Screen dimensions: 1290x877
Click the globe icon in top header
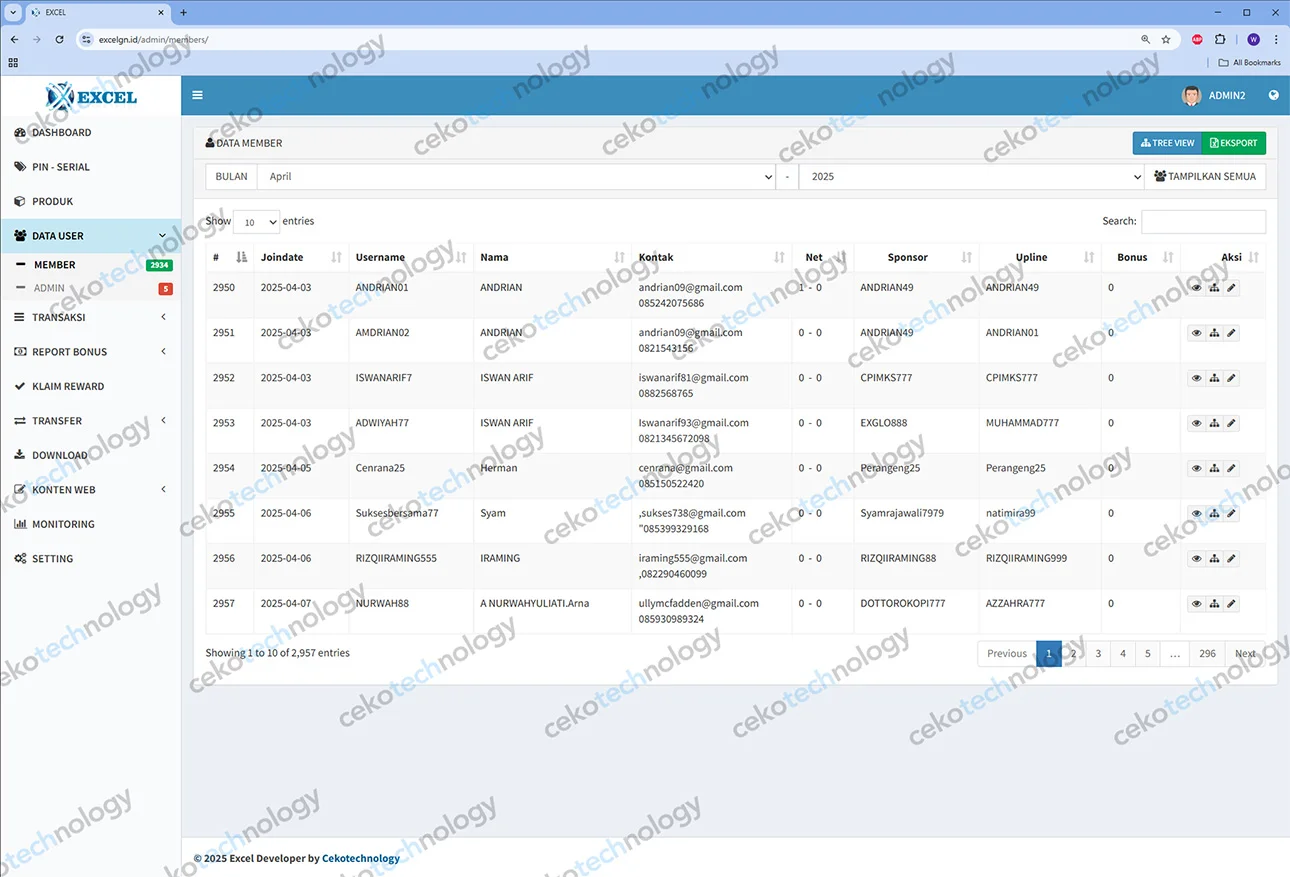[x=1273, y=95]
